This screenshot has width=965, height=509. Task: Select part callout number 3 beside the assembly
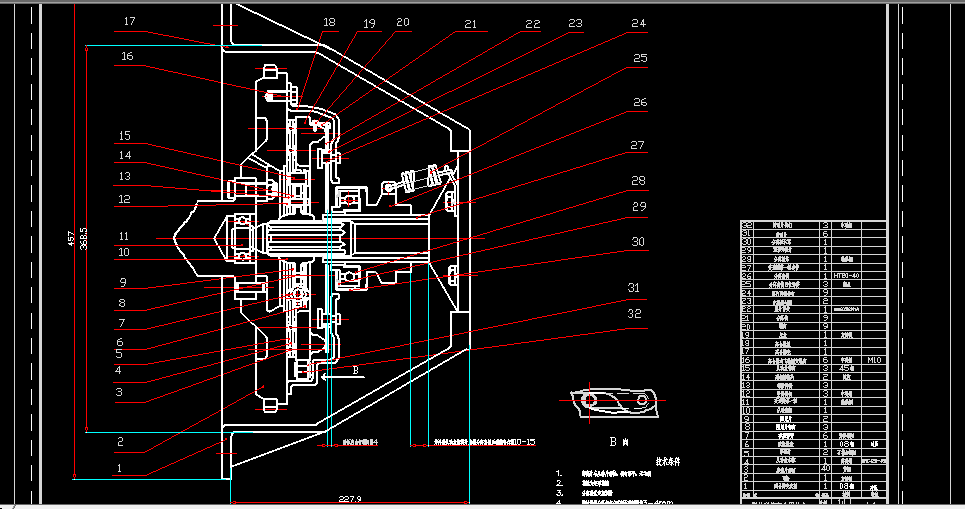(x=119, y=392)
